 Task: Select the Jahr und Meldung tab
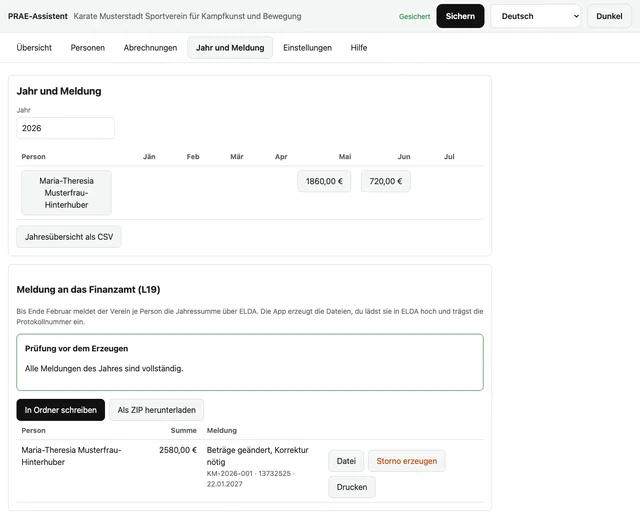(x=230, y=48)
